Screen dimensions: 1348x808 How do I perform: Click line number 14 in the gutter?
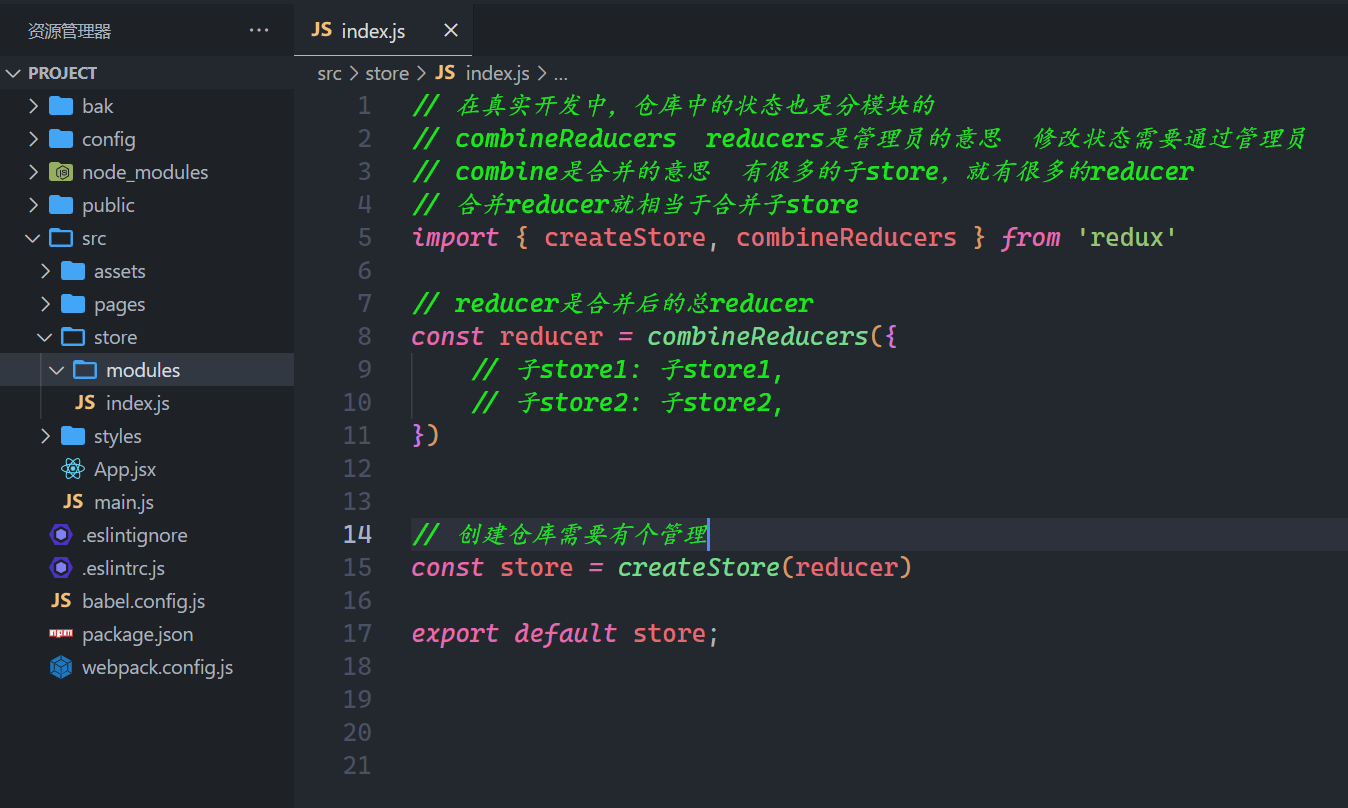click(x=357, y=534)
